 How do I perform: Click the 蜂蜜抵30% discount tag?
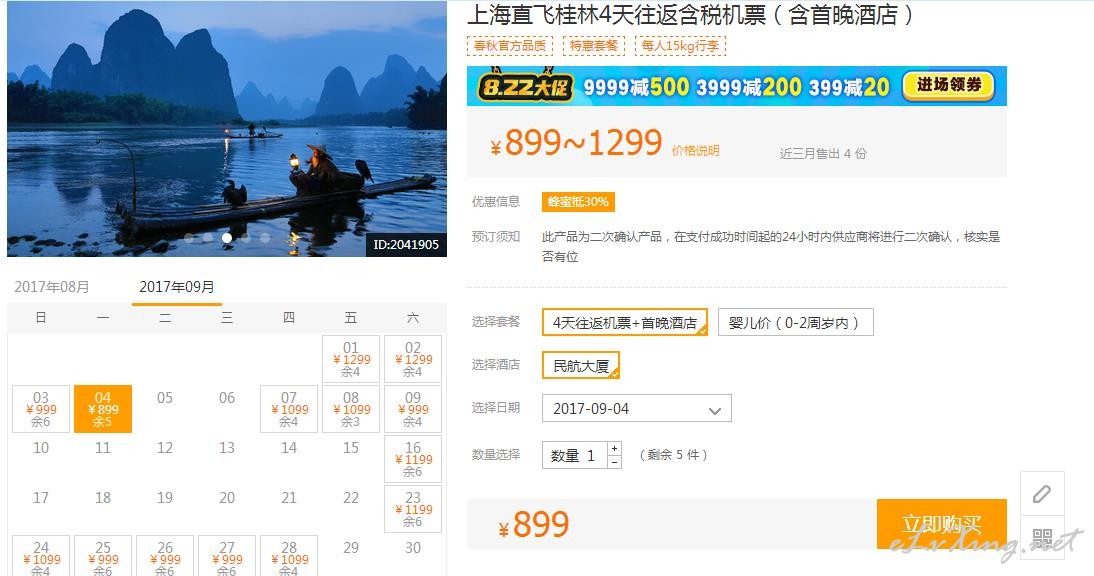(x=578, y=202)
